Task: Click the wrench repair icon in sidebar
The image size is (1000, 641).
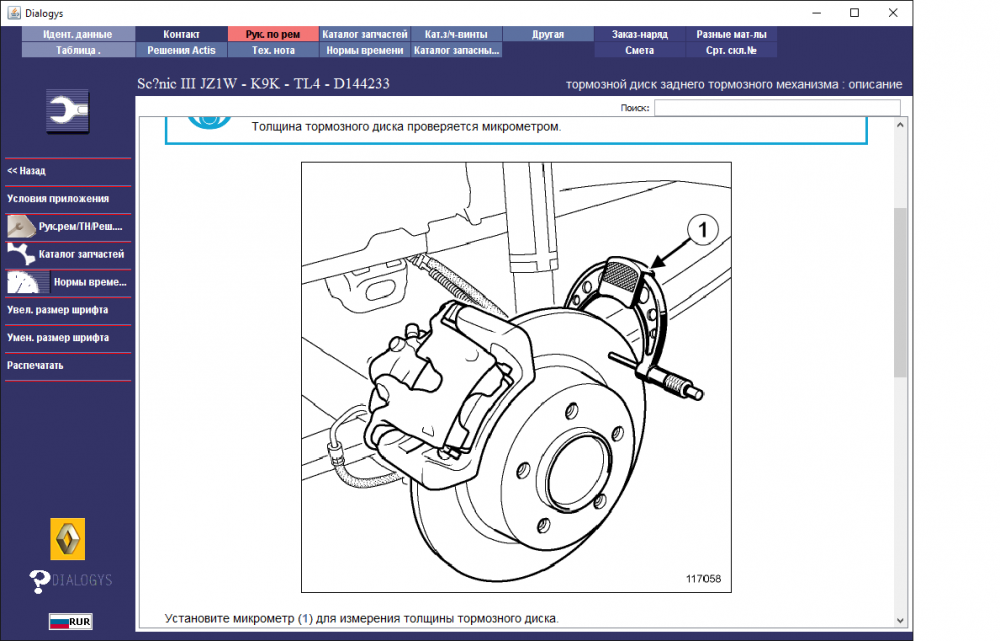Action: pos(68,111)
